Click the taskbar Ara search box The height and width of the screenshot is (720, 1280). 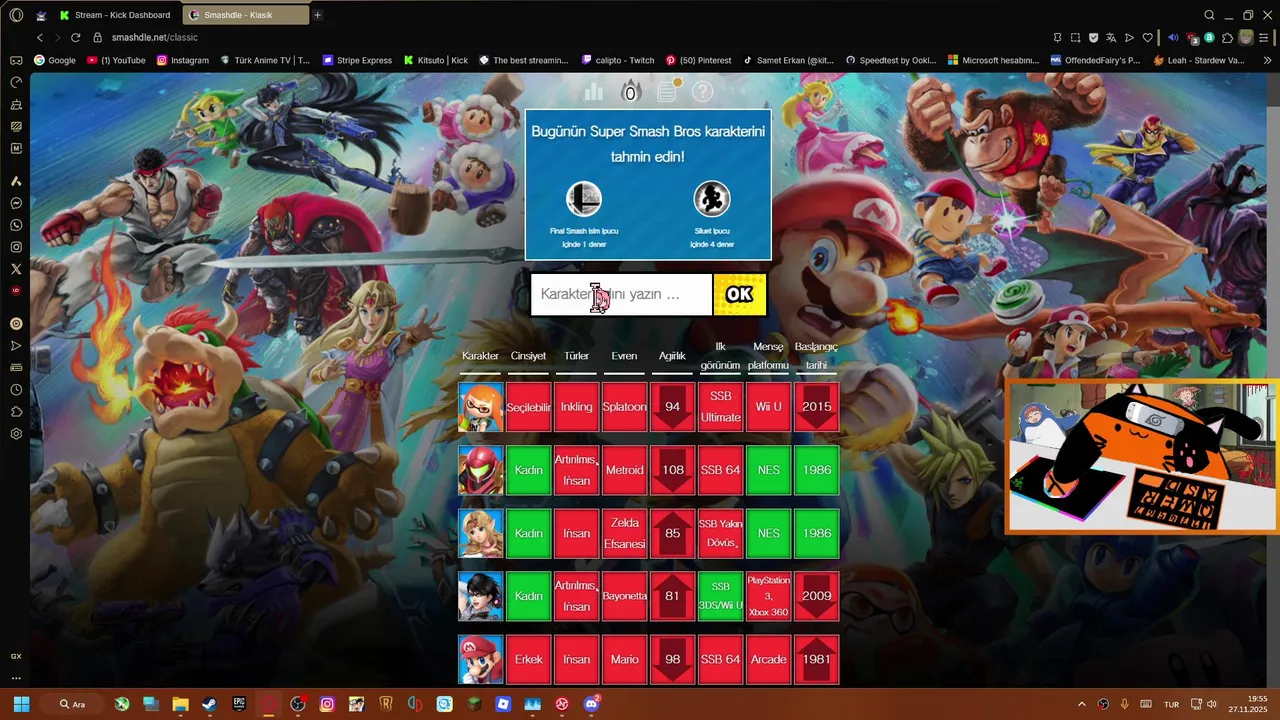pyautogui.click(x=73, y=704)
